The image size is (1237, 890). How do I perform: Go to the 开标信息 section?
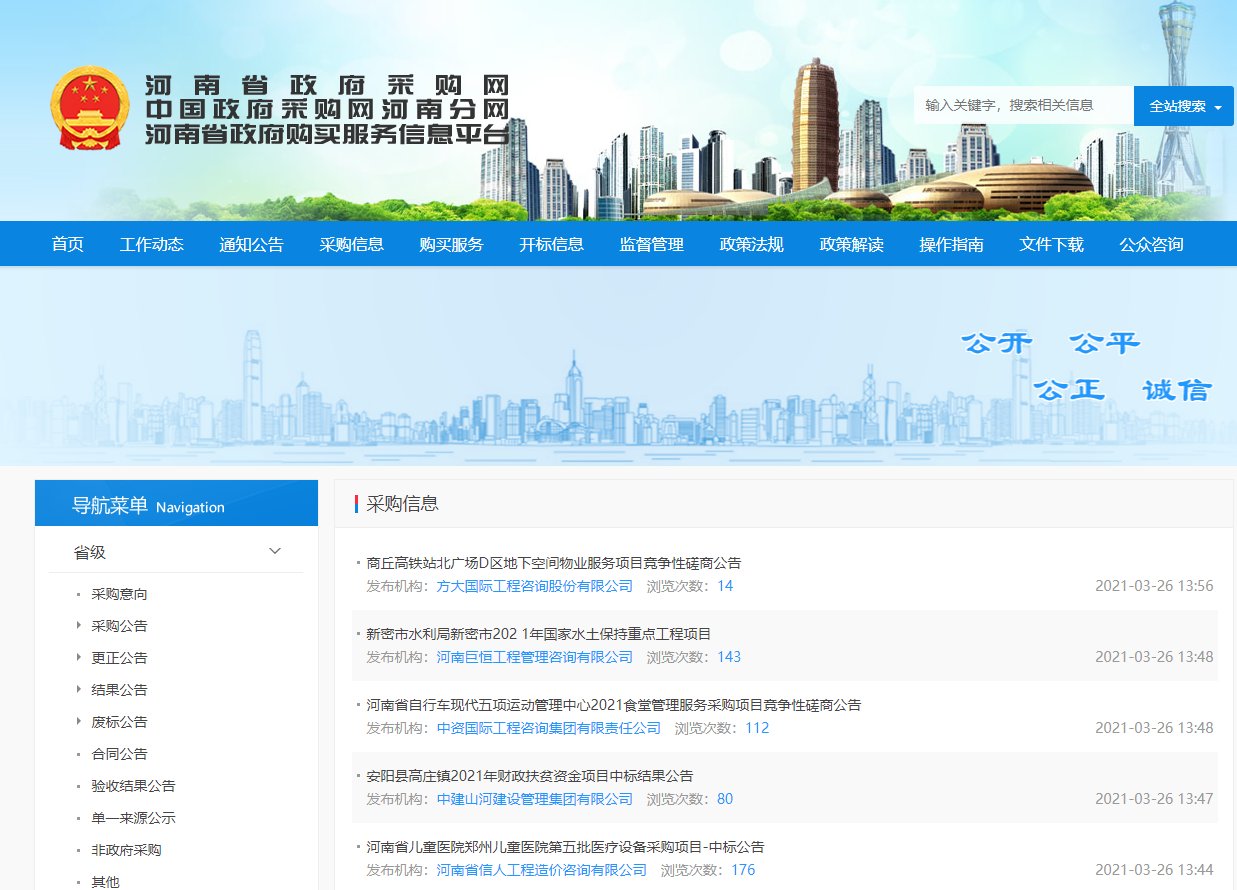551,243
